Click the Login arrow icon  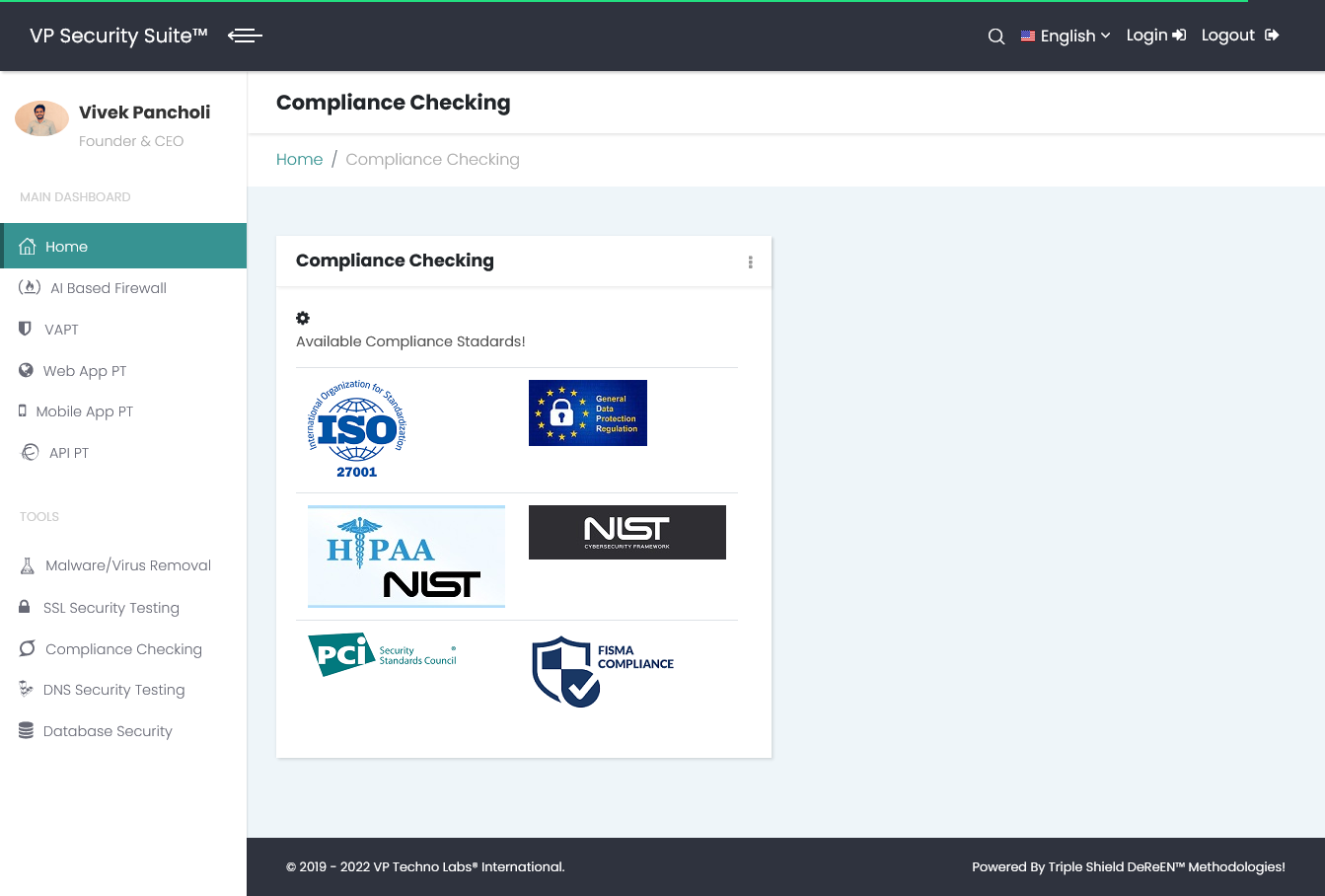1179,36
